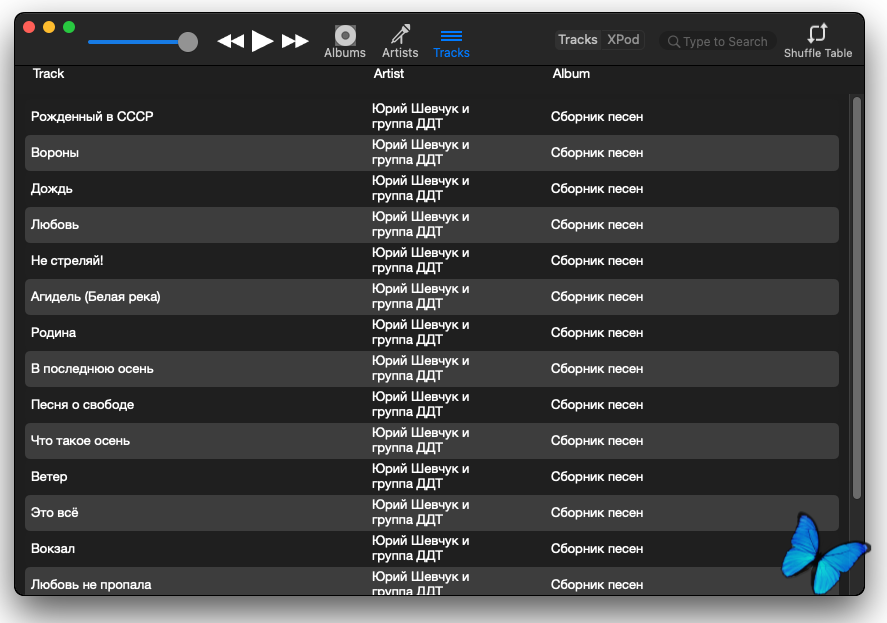Viewport: 887px width, 623px height.
Task: Select the track Рожденный в СССР
Action: 92,117
